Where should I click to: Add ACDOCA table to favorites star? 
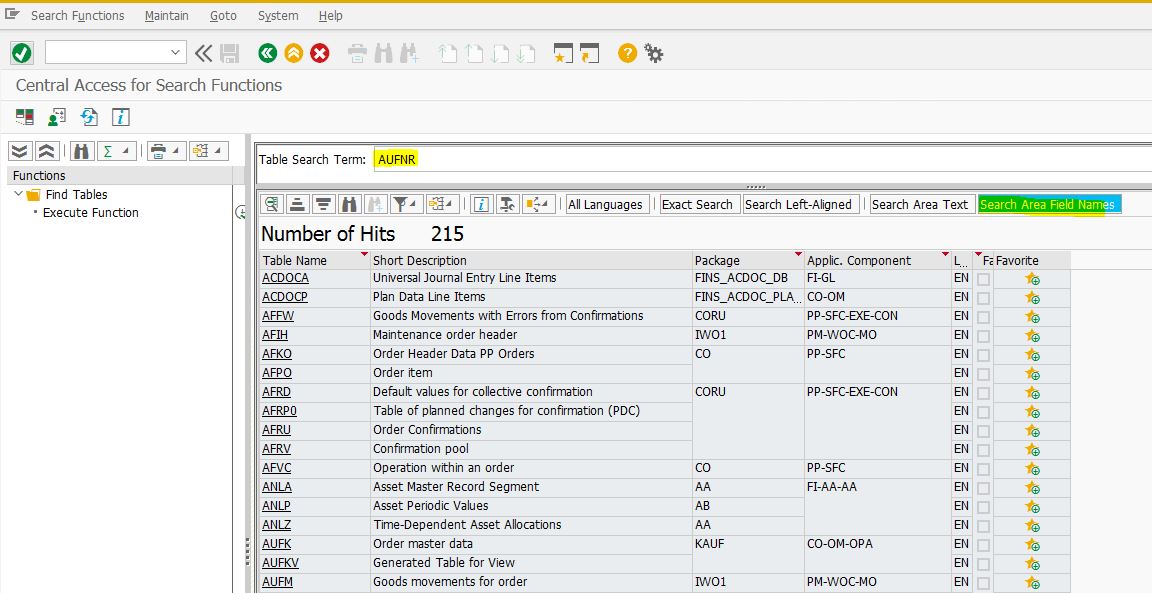point(1031,279)
